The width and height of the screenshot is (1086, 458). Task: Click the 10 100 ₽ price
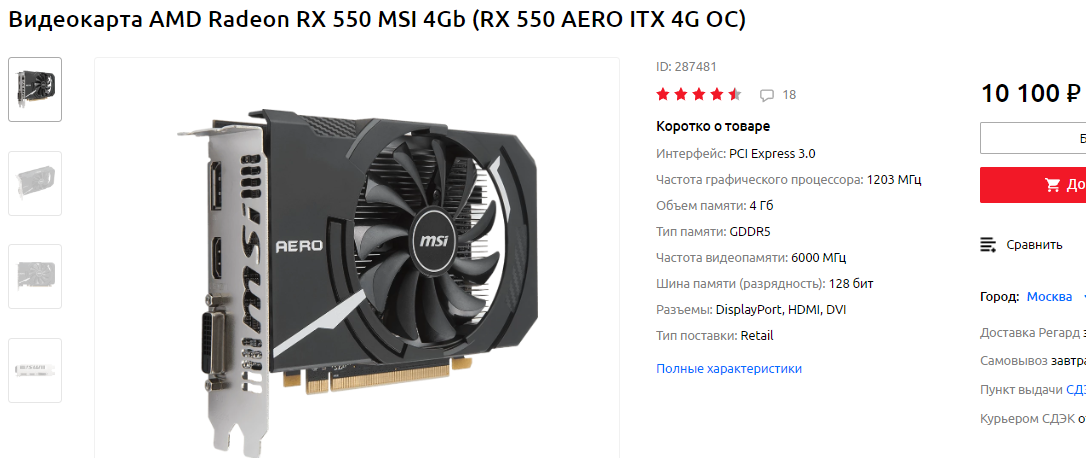click(1031, 94)
